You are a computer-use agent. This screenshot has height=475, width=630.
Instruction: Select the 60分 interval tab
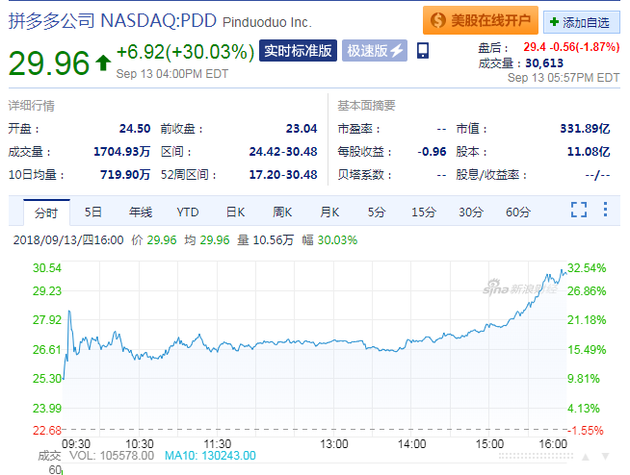[x=518, y=212]
